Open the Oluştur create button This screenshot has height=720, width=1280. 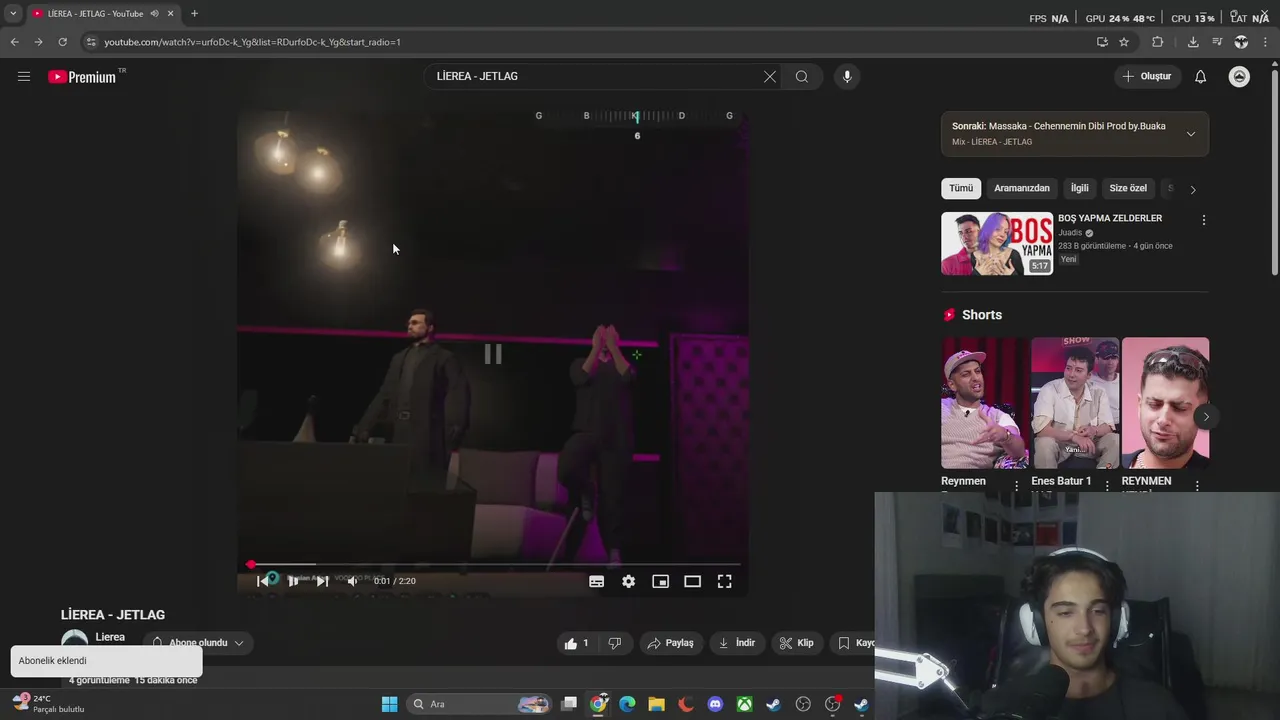pos(1146,76)
